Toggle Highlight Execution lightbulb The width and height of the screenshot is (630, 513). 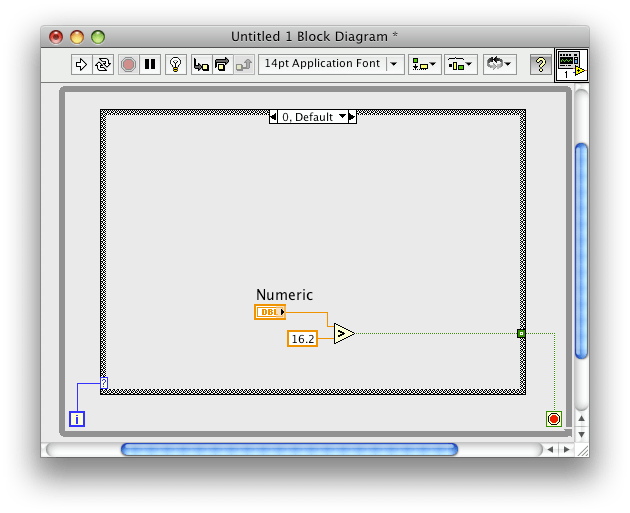176,64
